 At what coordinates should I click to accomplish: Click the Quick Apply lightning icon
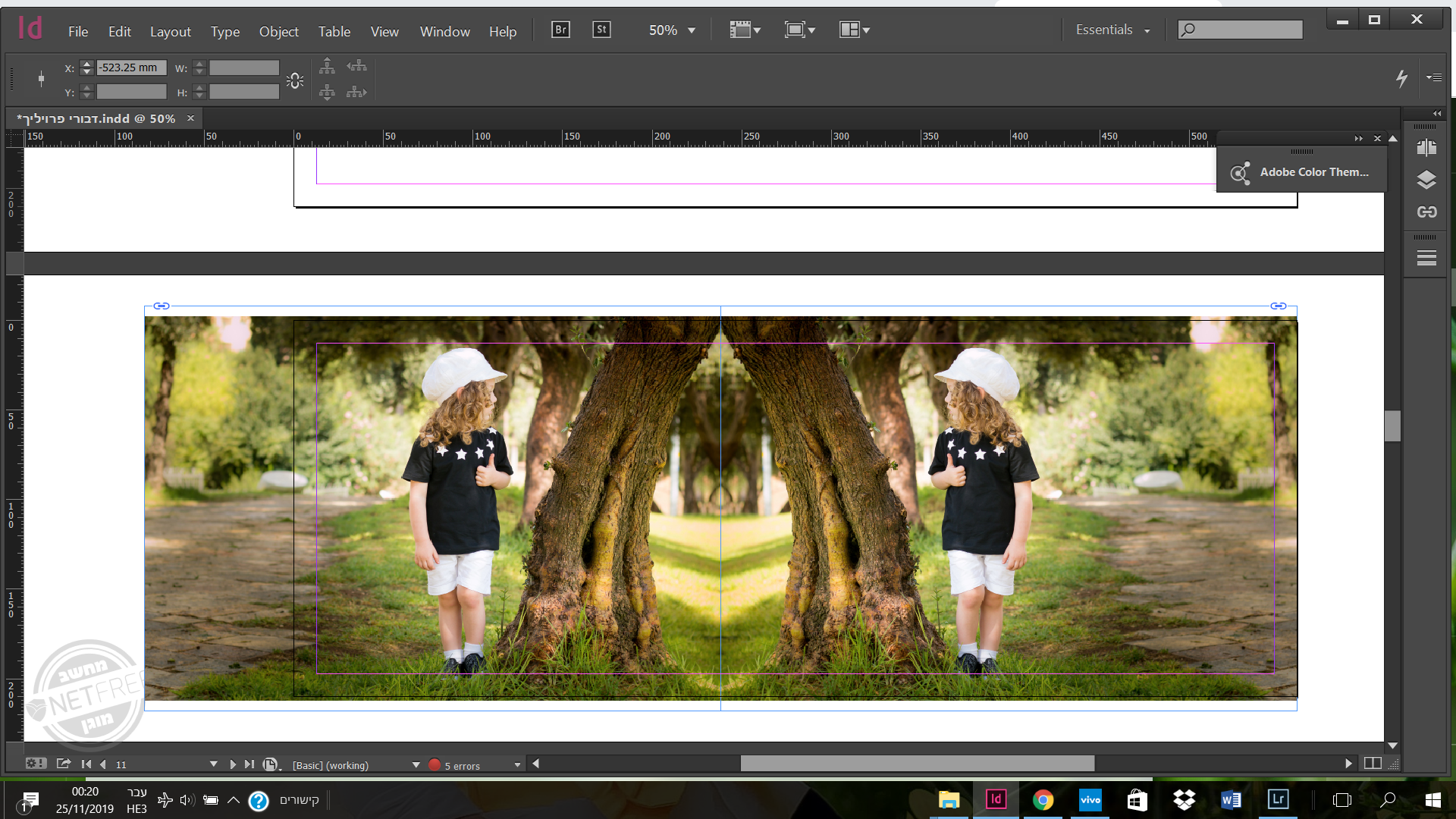(x=1401, y=77)
